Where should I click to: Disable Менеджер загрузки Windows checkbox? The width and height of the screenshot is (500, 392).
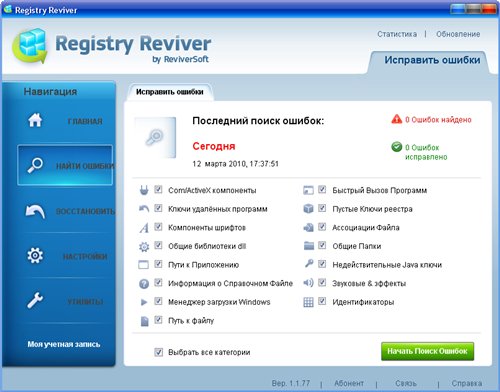tap(158, 301)
